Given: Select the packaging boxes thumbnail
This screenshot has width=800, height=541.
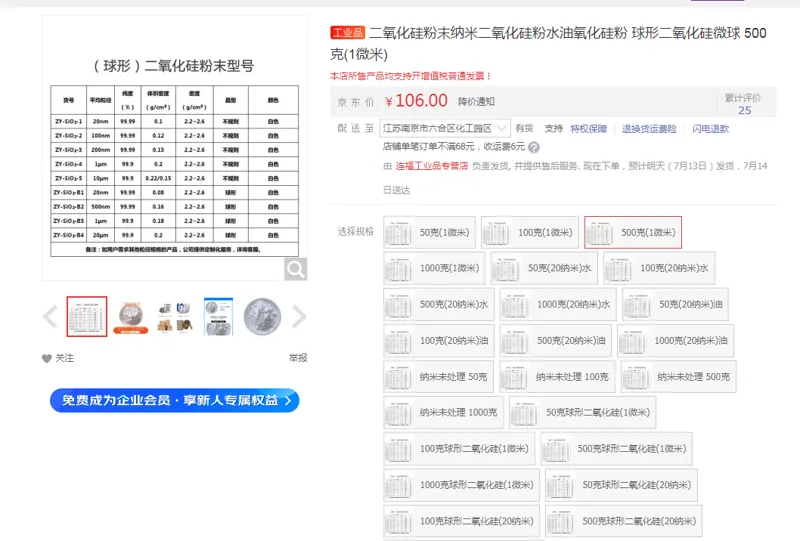Looking at the screenshot, I should pyautogui.click(x=174, y=316).
